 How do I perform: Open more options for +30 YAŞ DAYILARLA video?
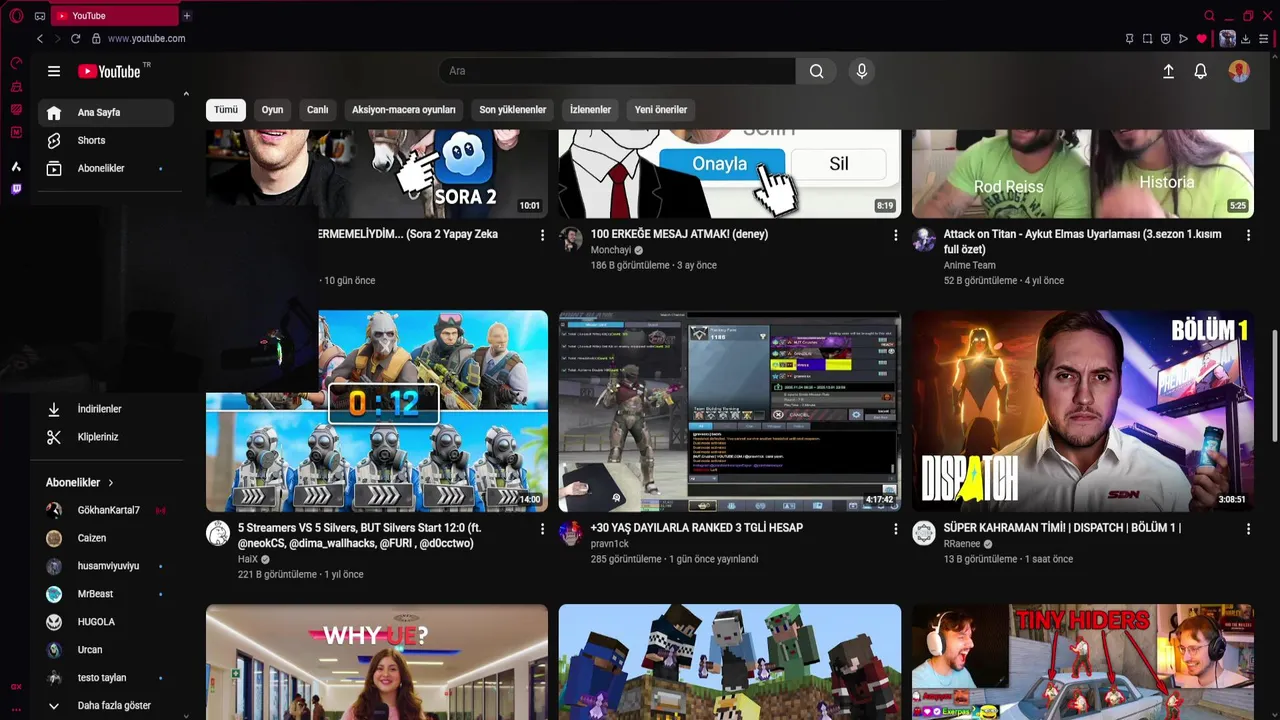point(895,528)
